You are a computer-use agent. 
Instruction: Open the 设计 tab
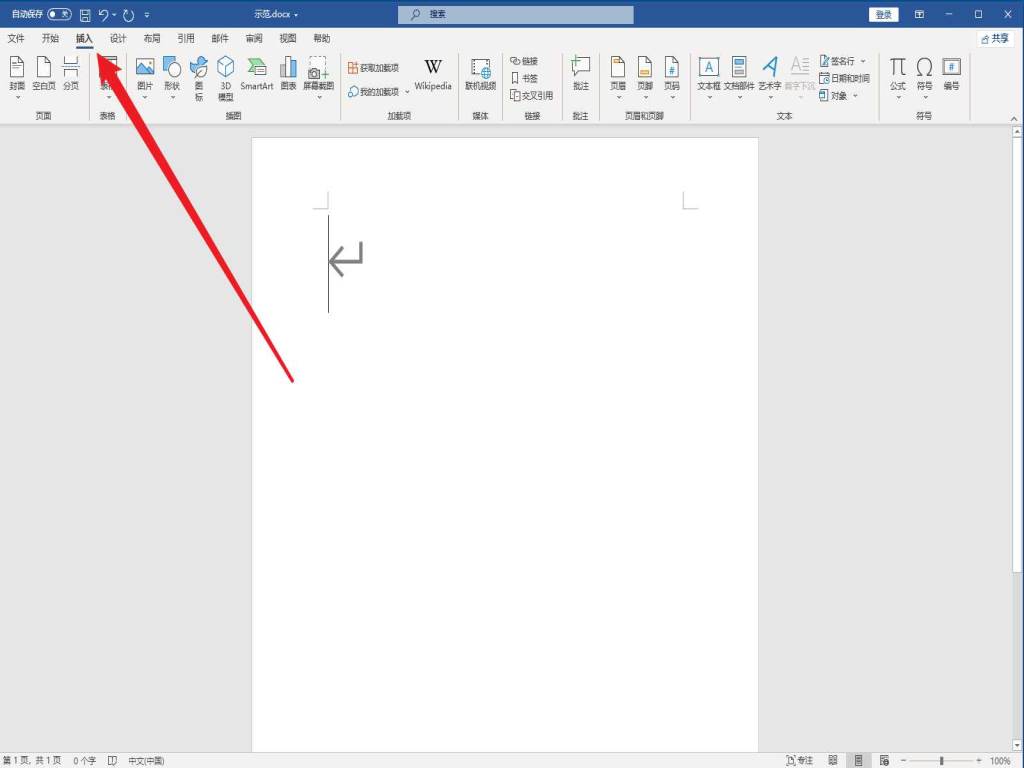pos(118,39)
